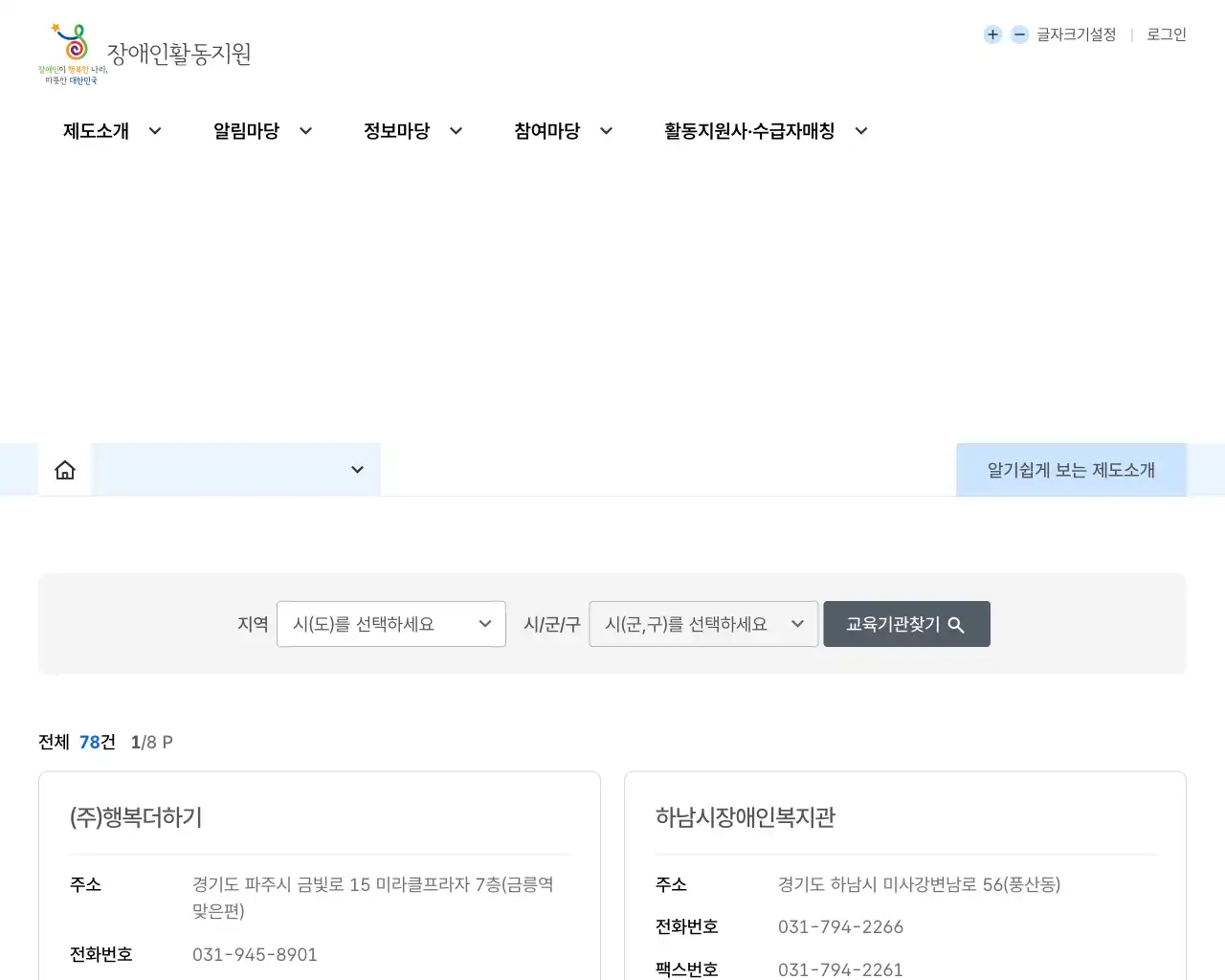Screen dimensions: 1225x980
Task: Click the home icon in the breadcrumb bar
Action: (64, 469)
